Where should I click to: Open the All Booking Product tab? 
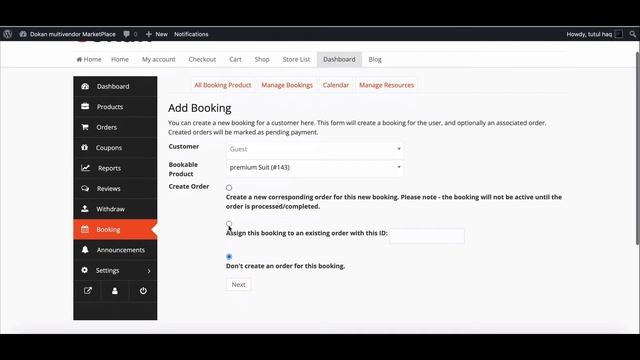click(222, 85)
